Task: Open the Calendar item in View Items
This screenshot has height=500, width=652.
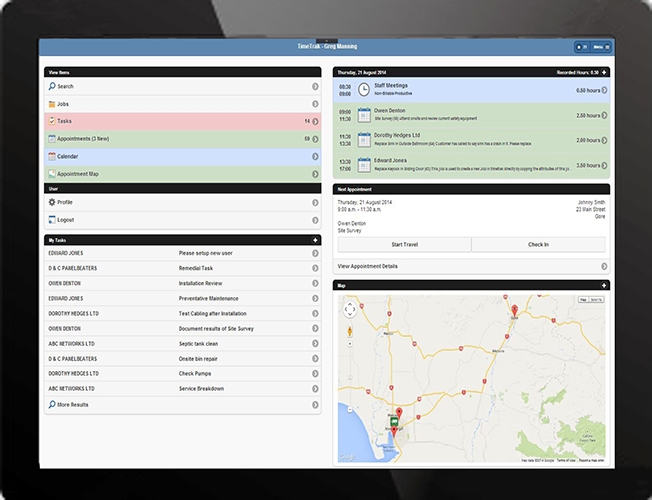Action: (x=182, y=157)
